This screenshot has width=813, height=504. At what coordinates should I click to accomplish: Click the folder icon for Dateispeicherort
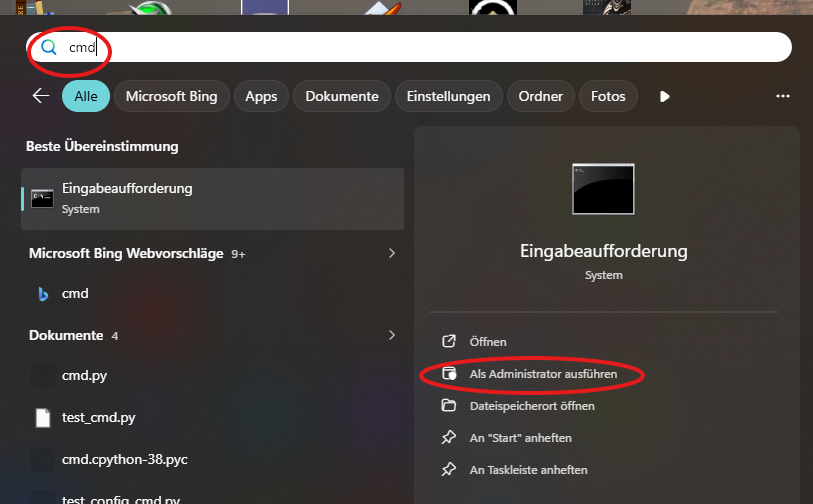(x=449, y=405)
